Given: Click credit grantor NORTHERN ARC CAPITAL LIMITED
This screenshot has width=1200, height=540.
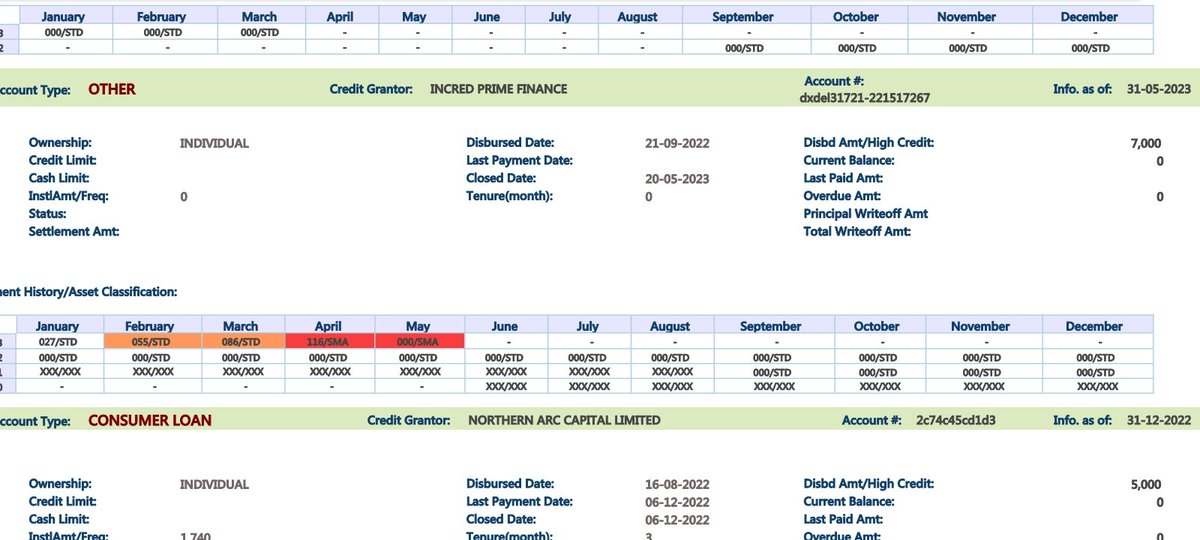Looking at the screenshot, I should 564,421.
